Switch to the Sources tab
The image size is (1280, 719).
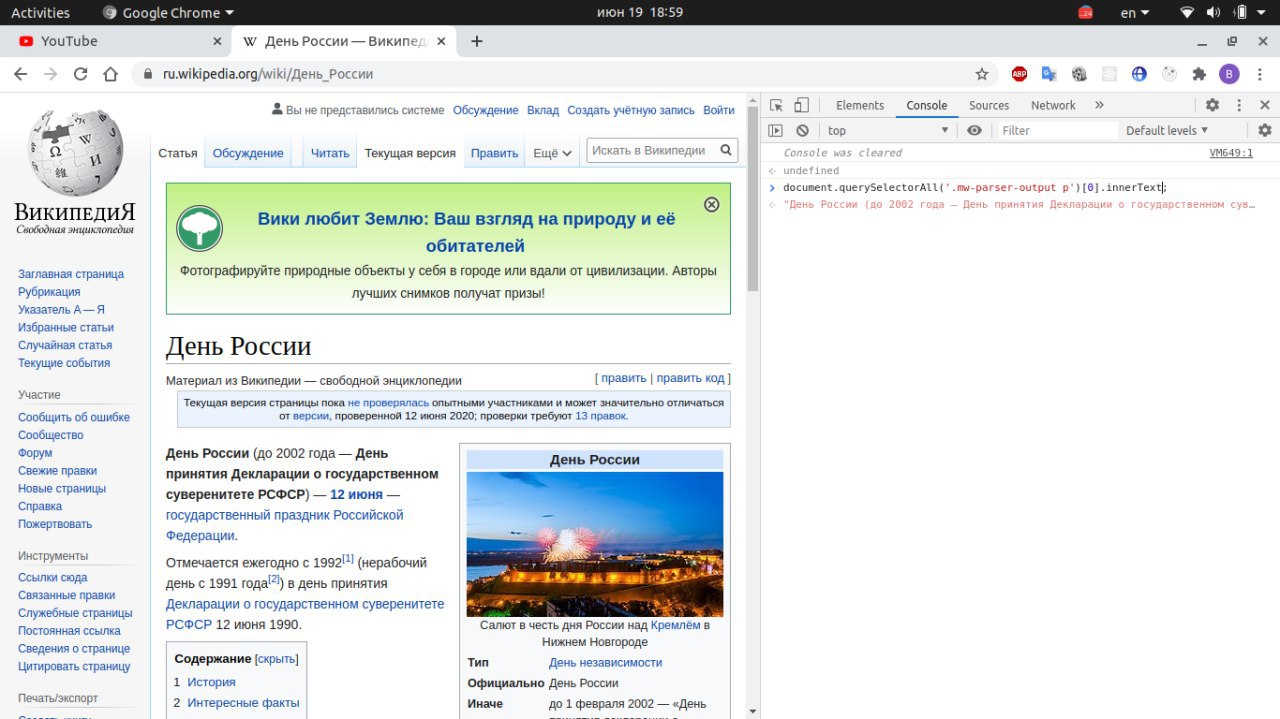[x=989, y=105]
